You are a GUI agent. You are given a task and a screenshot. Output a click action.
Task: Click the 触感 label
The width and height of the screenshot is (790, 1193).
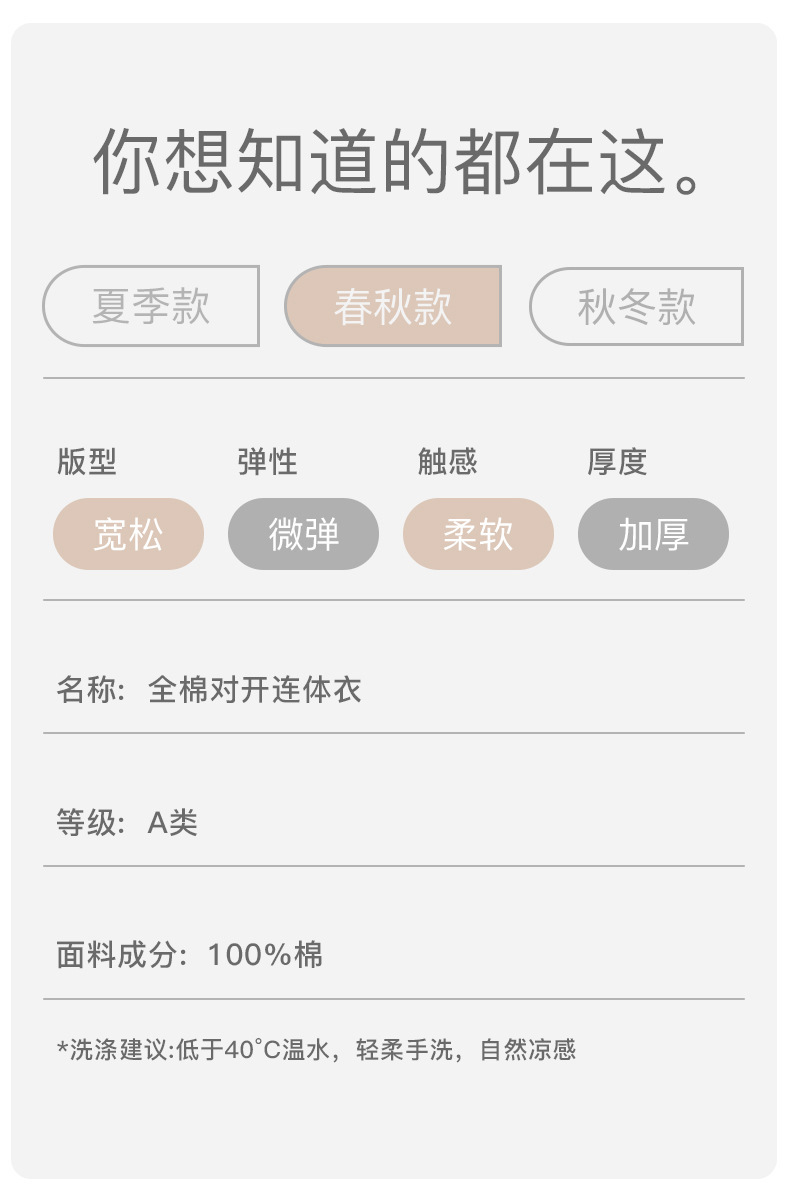(447, 462)
